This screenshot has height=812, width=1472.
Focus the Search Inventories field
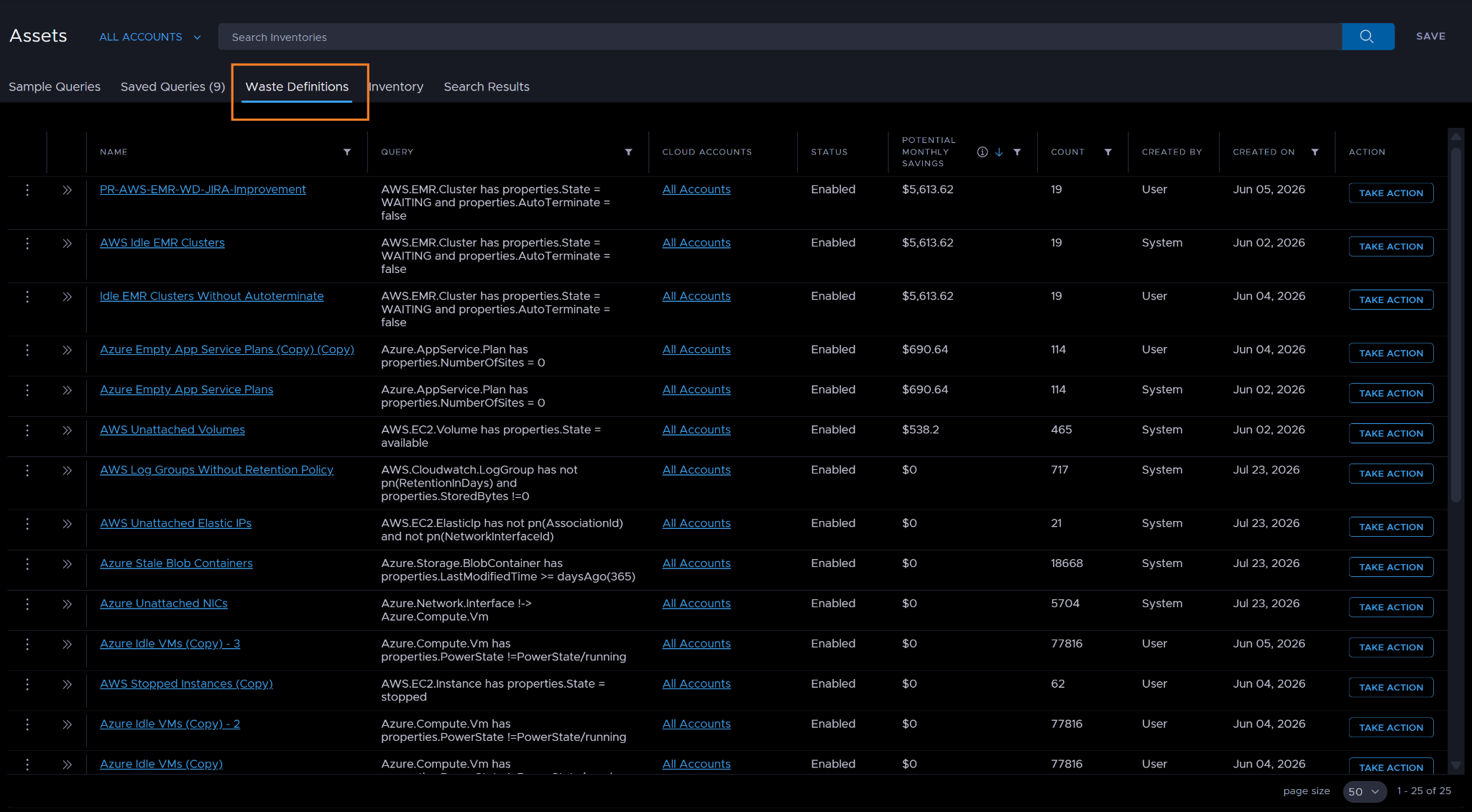pos(780,37)
